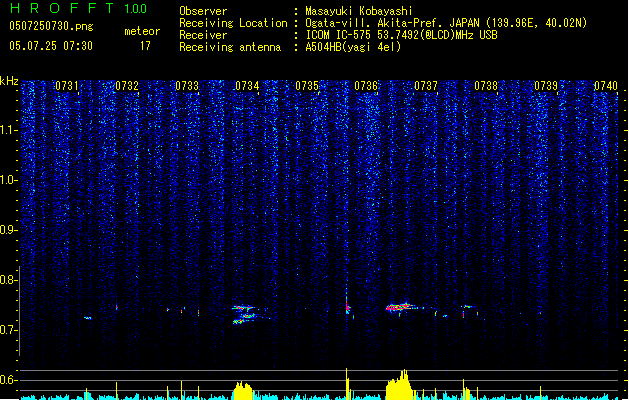Click observer name Masayuki Kobayashi
Viewport: 629px width, 400px height.
coord(359,11)
